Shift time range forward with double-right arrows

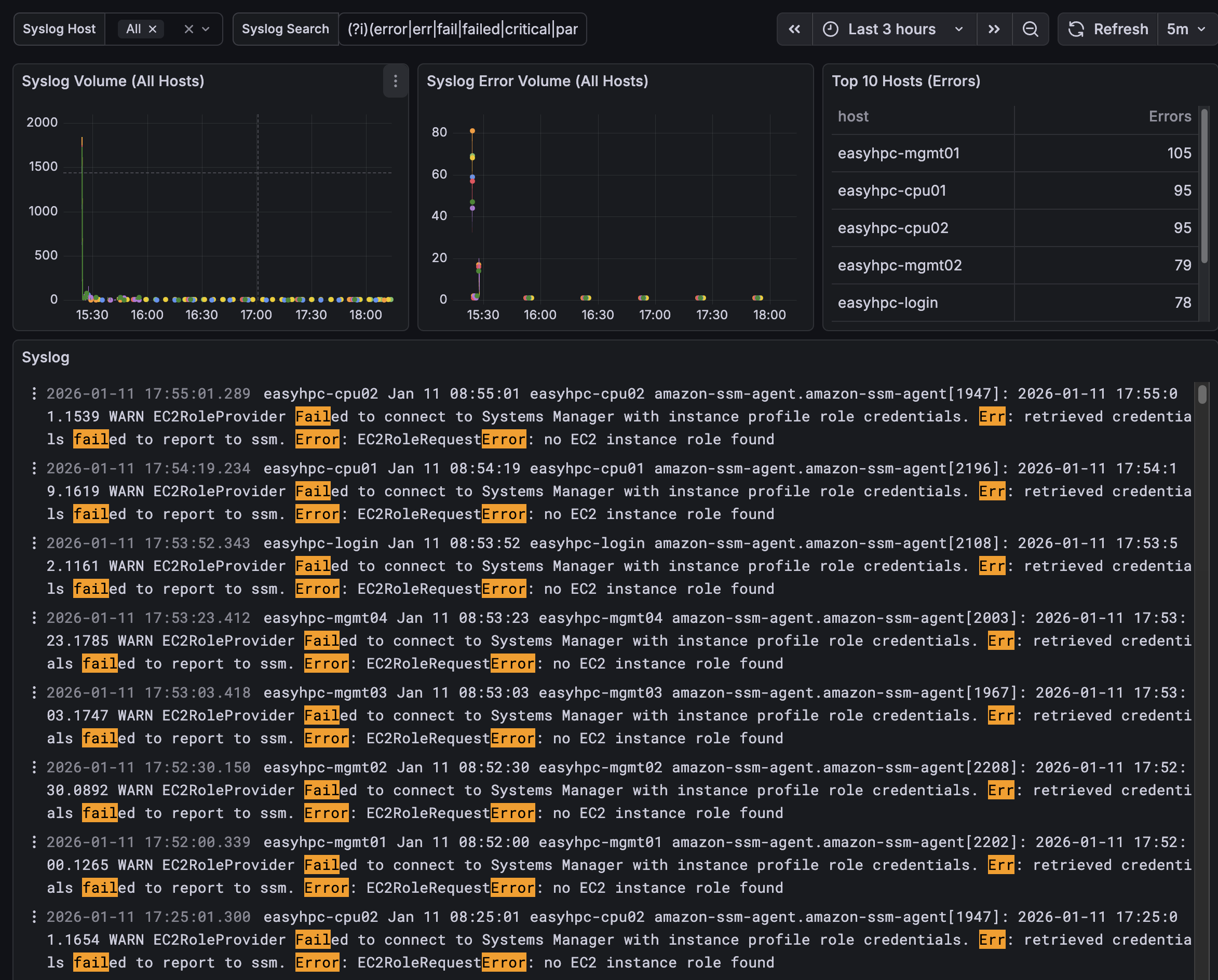(994, 30)
